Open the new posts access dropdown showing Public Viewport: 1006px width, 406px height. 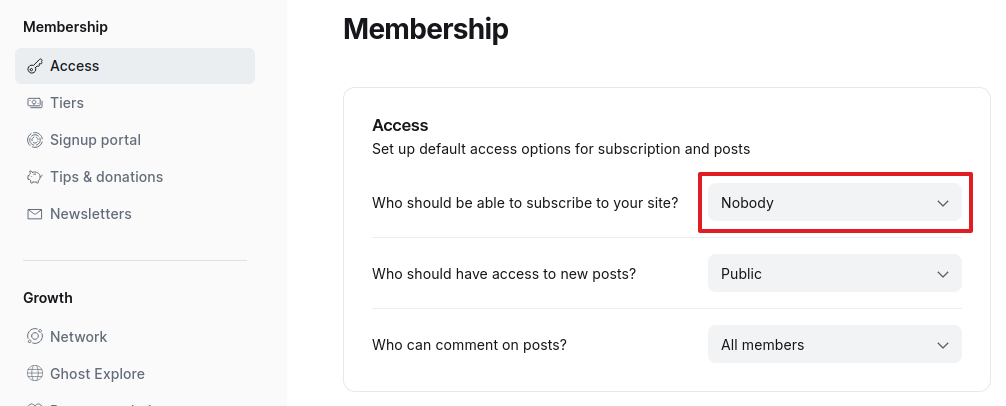[834, 274]
